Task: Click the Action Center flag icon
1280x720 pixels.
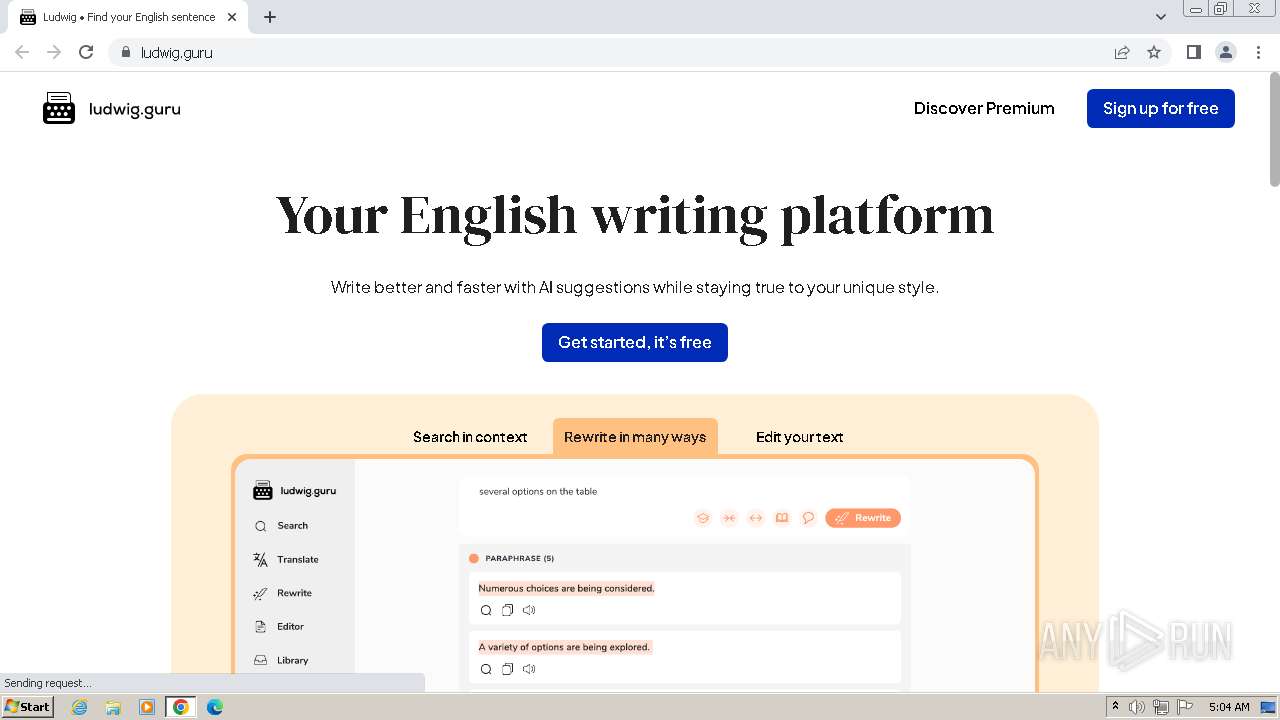Action: [x=1185, y=707]
